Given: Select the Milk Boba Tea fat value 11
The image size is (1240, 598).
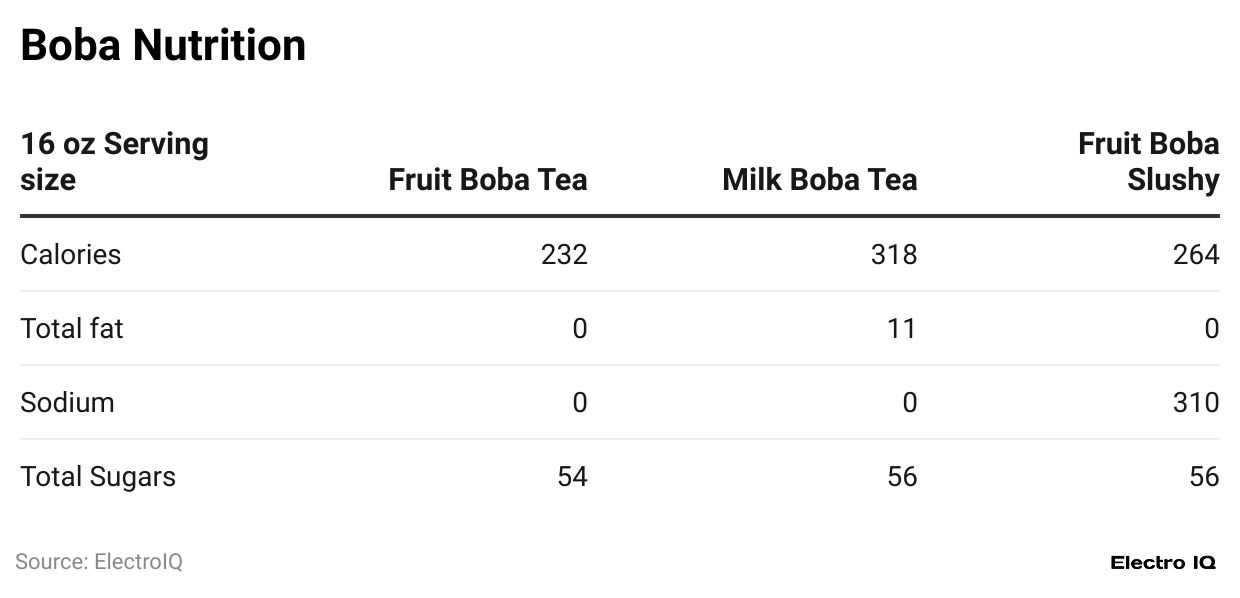Looking at the screenshot, I should 902,329.
